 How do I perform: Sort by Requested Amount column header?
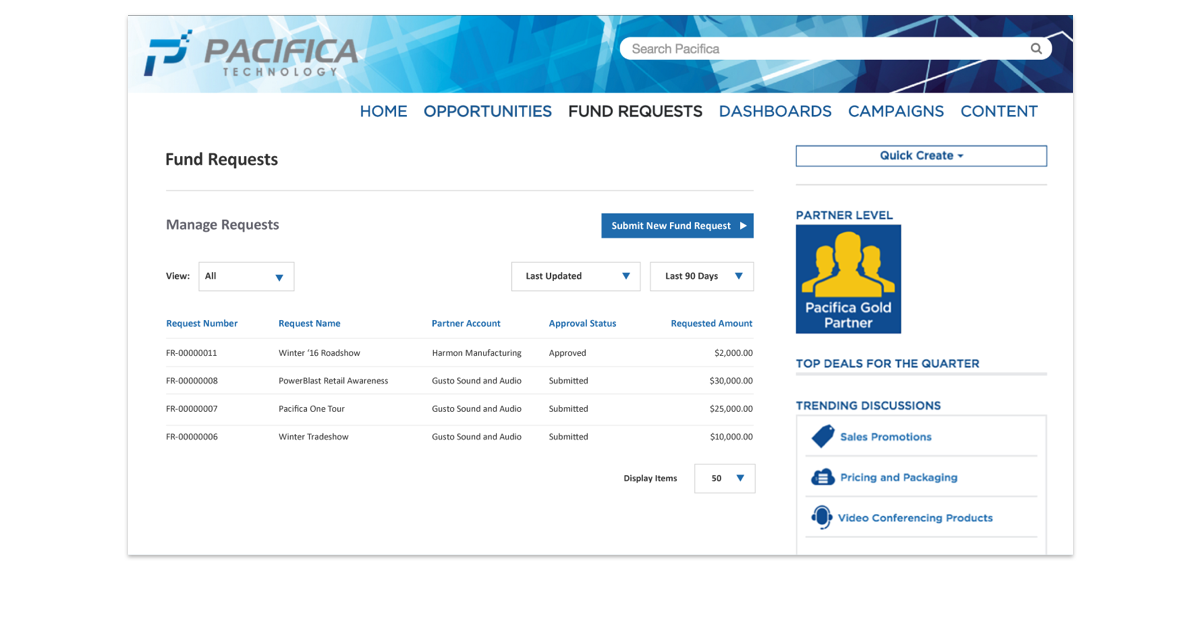[711, 323]
